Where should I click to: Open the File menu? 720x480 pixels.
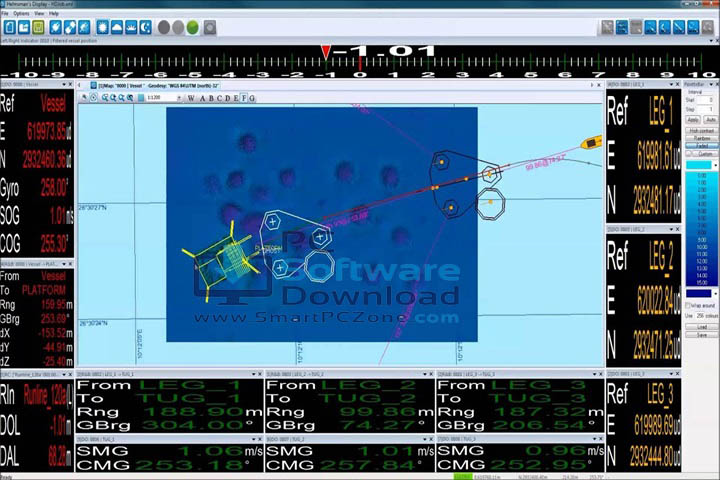[5, 13]
